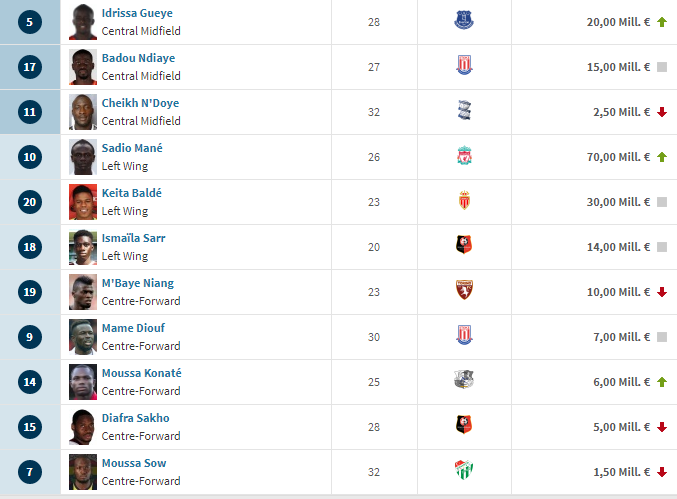Image resolution: width=677 pixels, height=499 pixels.
Task: Open Idrissa Gueye's player profile link
Action: [137, 13]
